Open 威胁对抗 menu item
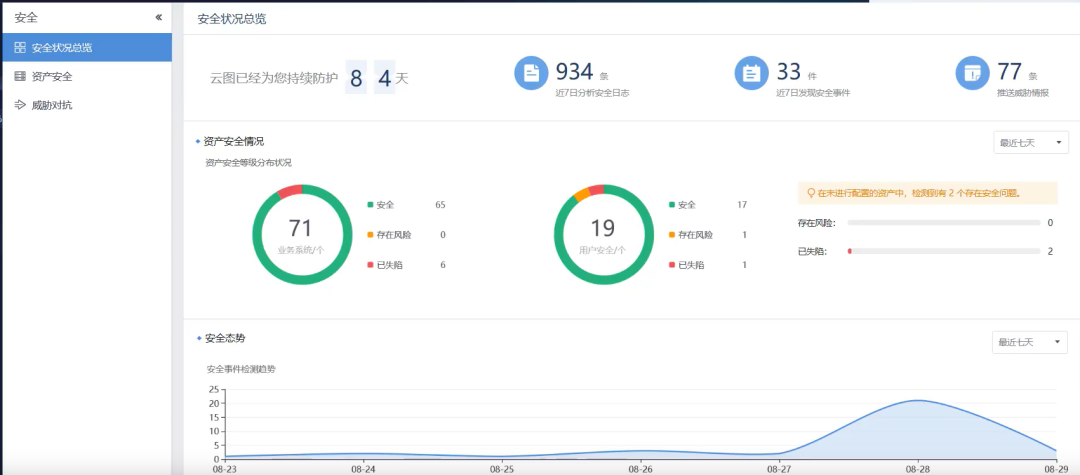The image size is (1080, 475). (x=52, y=104)
